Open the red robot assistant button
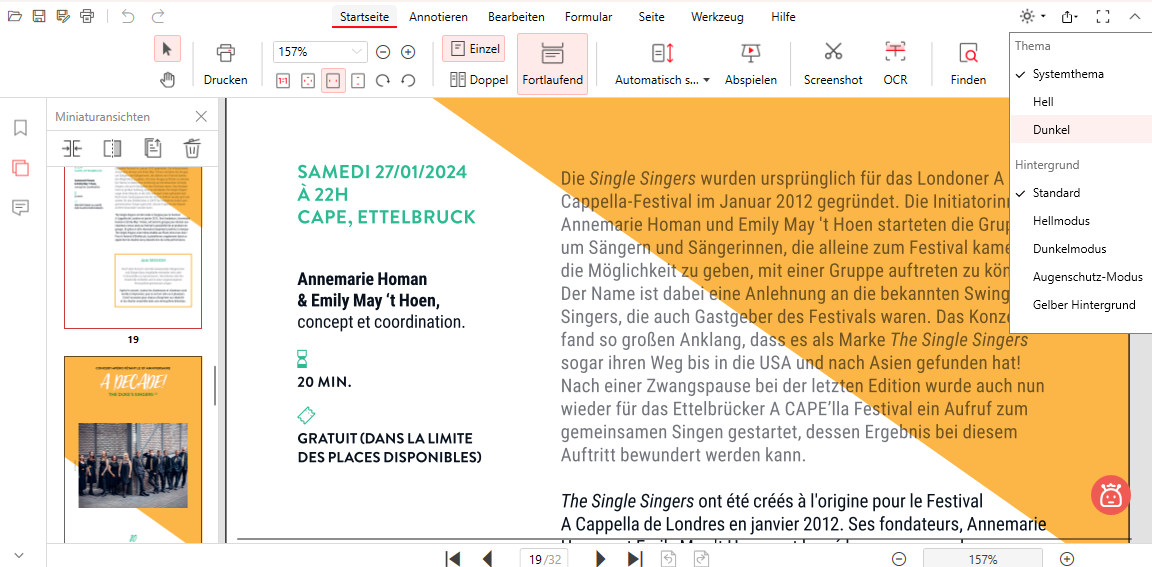This screenshot has width=1152, height=567. click(x=1110, y=496)
